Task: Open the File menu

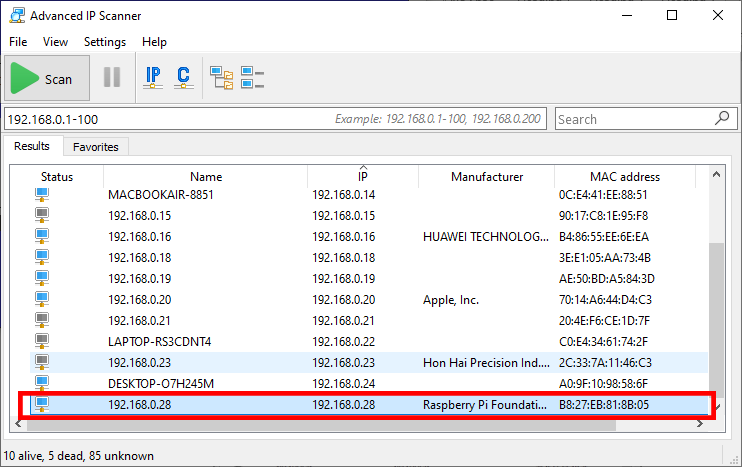Action: pyautogui.click(x=18, y=42)
